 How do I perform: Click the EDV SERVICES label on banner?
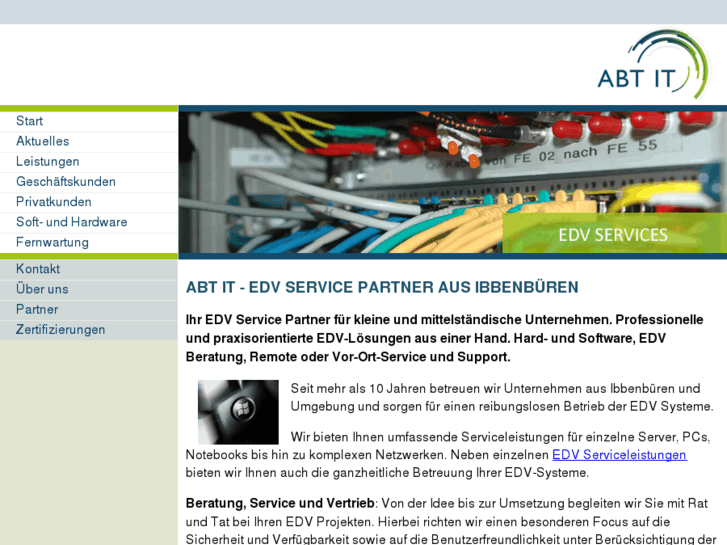point(613,235)
